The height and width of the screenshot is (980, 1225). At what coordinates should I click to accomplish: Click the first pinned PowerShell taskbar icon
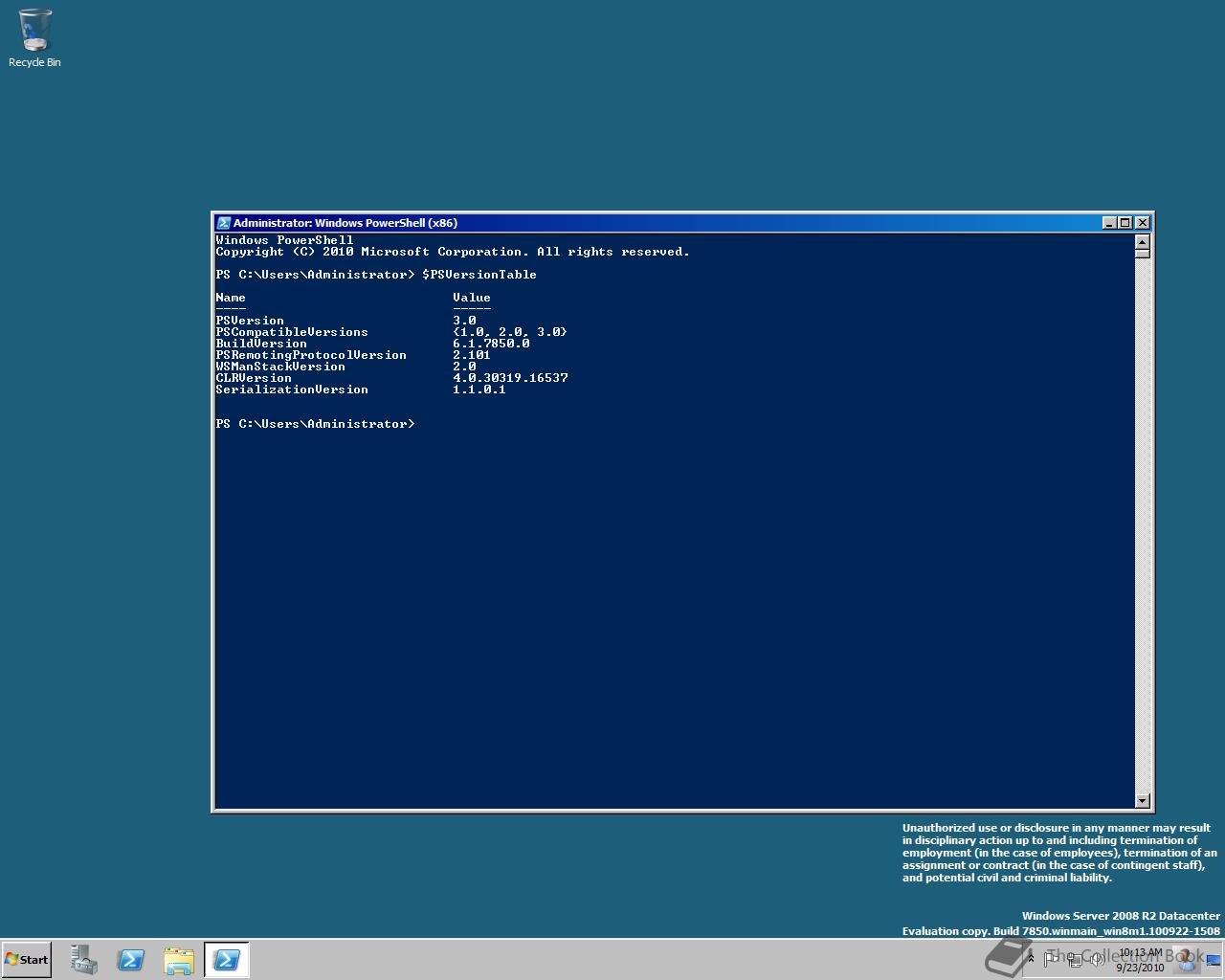pyautogui.click(x=131, y=960)
